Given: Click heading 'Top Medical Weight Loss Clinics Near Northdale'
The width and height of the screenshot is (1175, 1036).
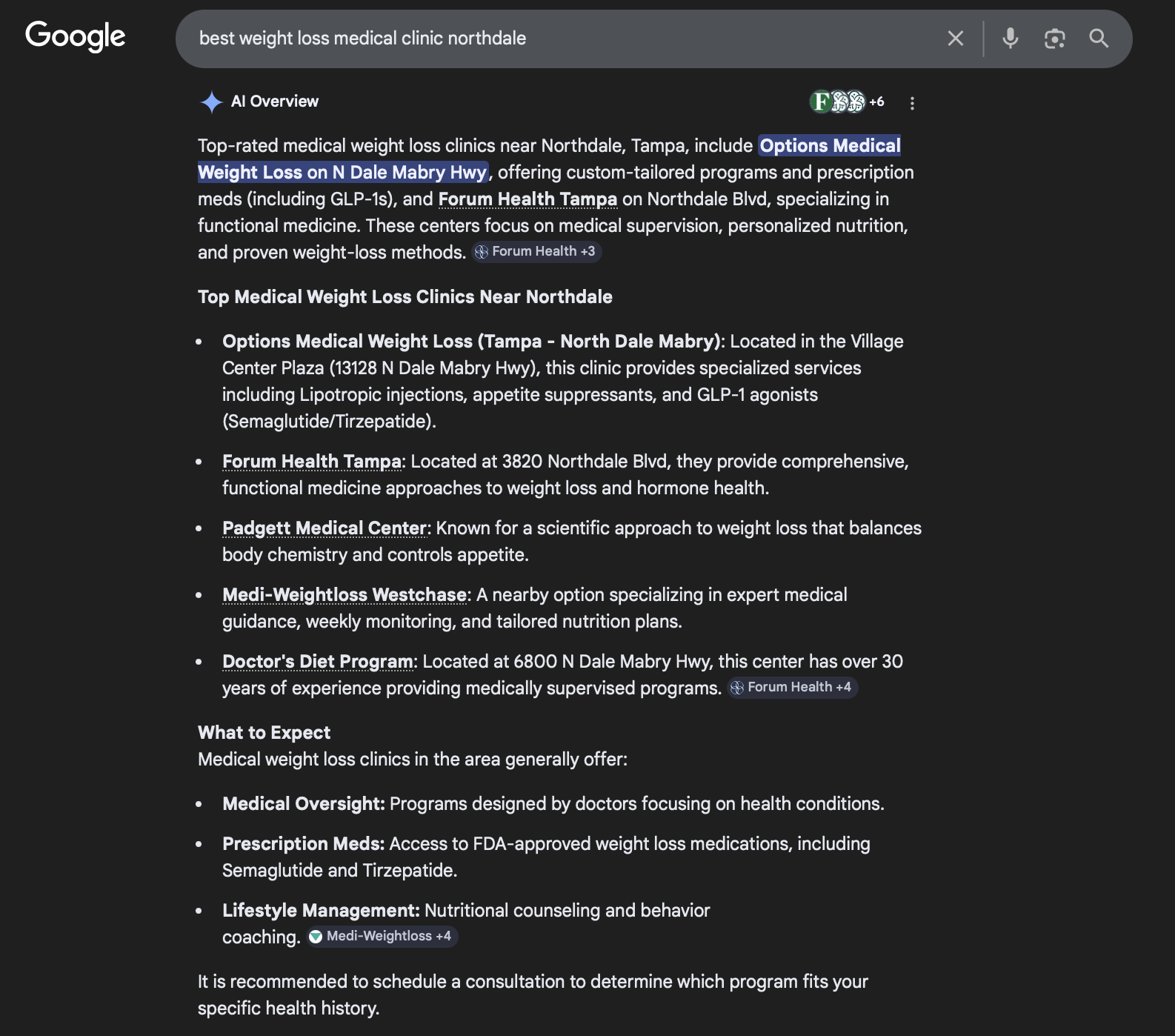Looking at the screenshot, I should point(405,297).
